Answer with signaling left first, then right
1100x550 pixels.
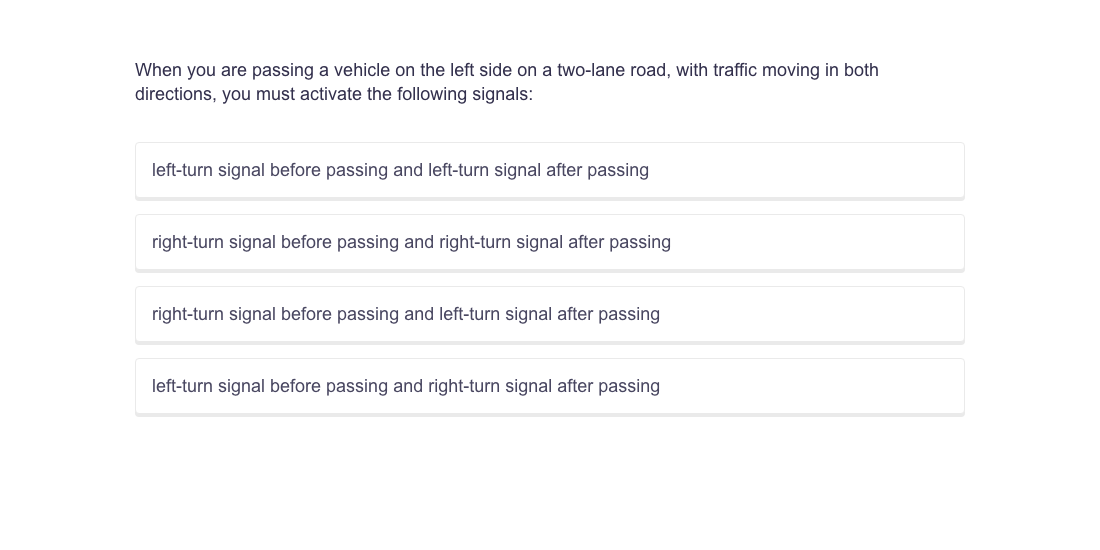pyautogui.click(x=549, y=386)
